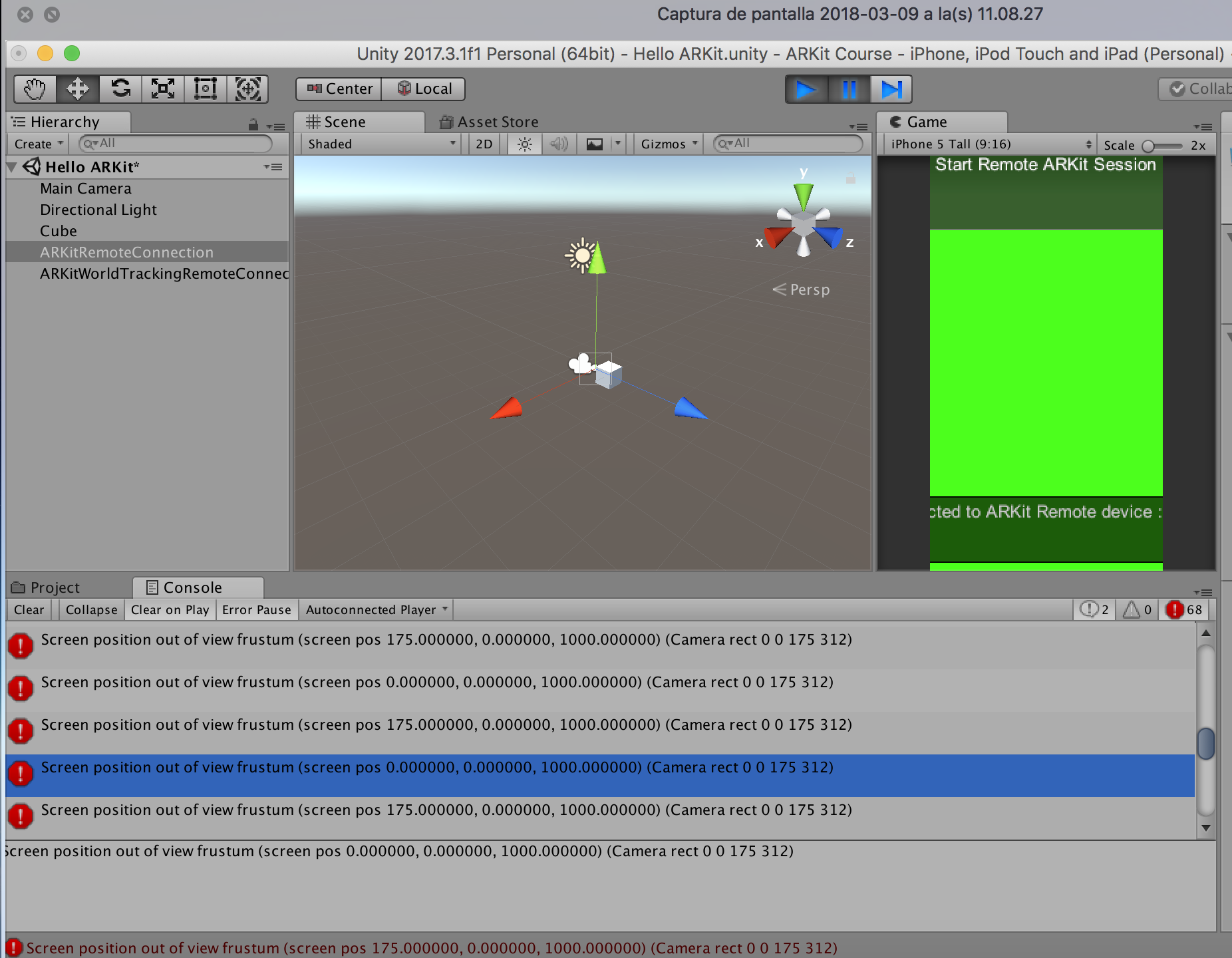Viewport: 1232px width, 958px height.
Task: Toggle Persp projection label
Action: pos(802,290)
